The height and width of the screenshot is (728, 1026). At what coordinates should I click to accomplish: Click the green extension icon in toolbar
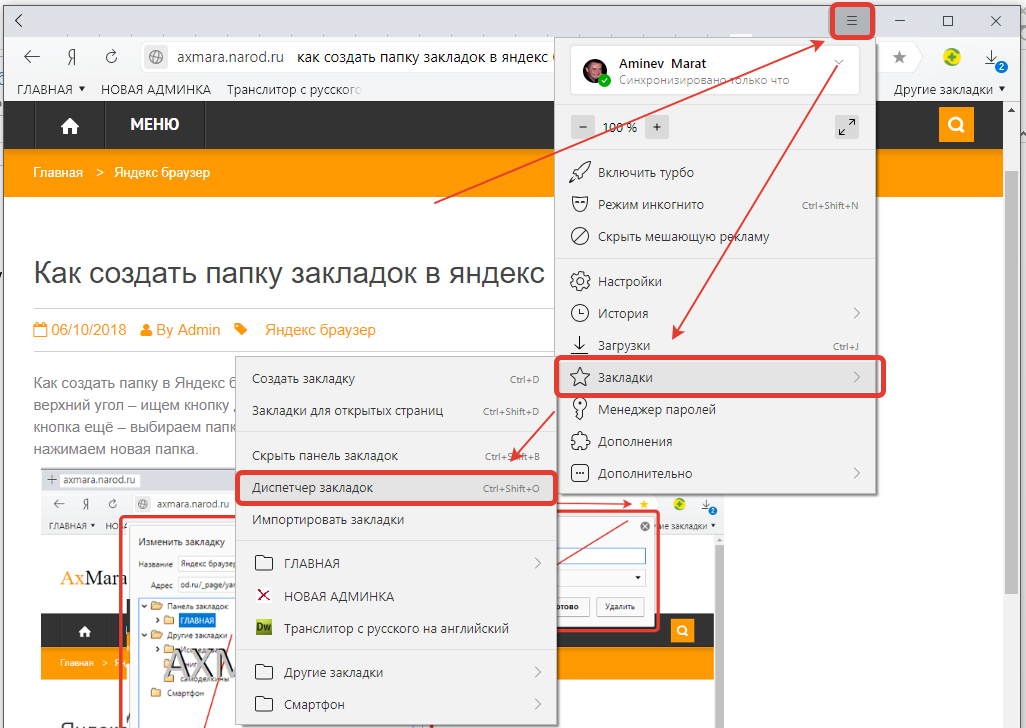coord(951,58)
